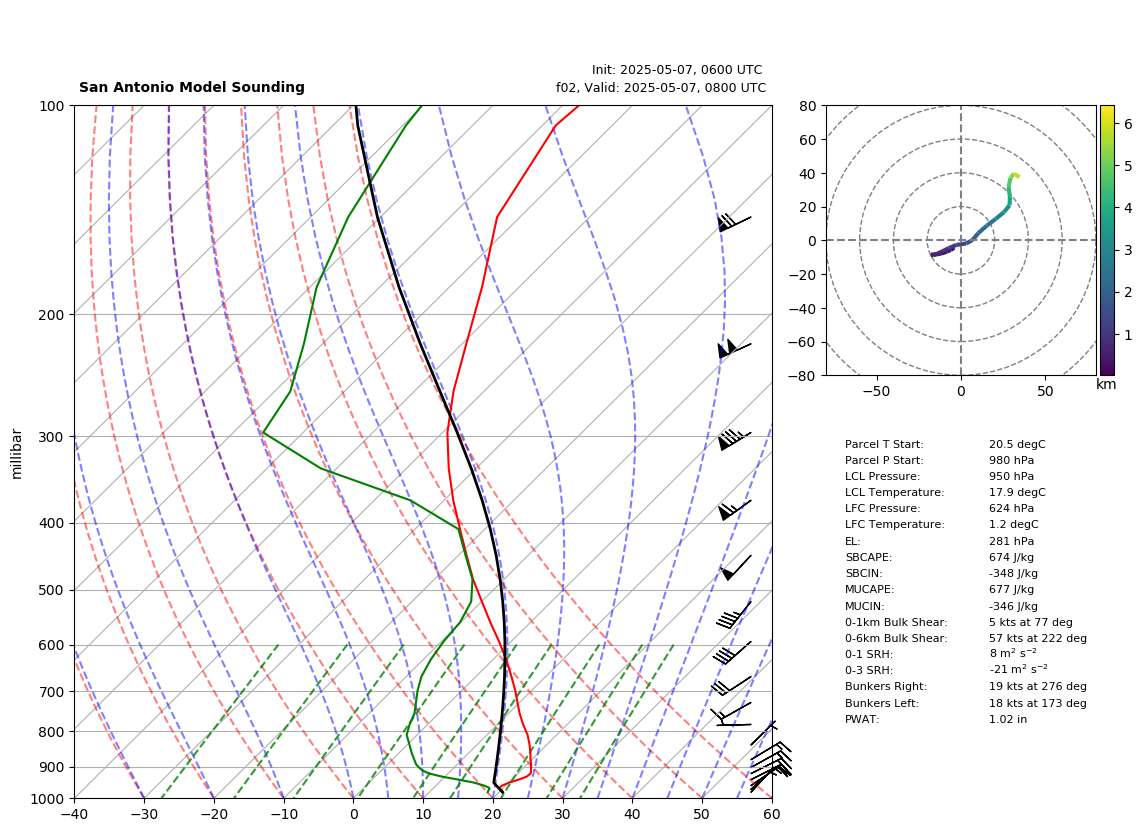Click the PWAT value 1.02 in
1142x832 pixels.
pos(1007,719)
